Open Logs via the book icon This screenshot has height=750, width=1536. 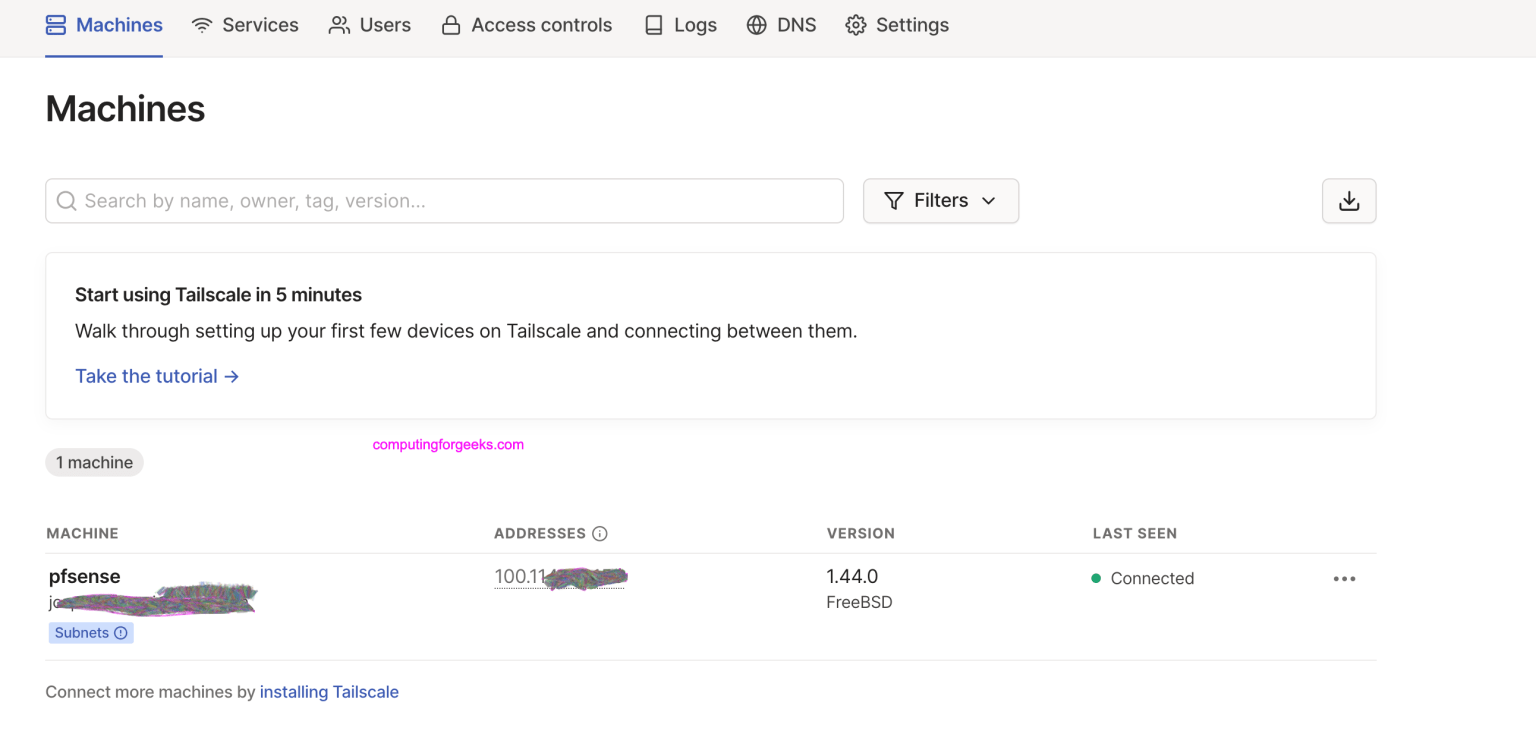[x=654, y=24]
